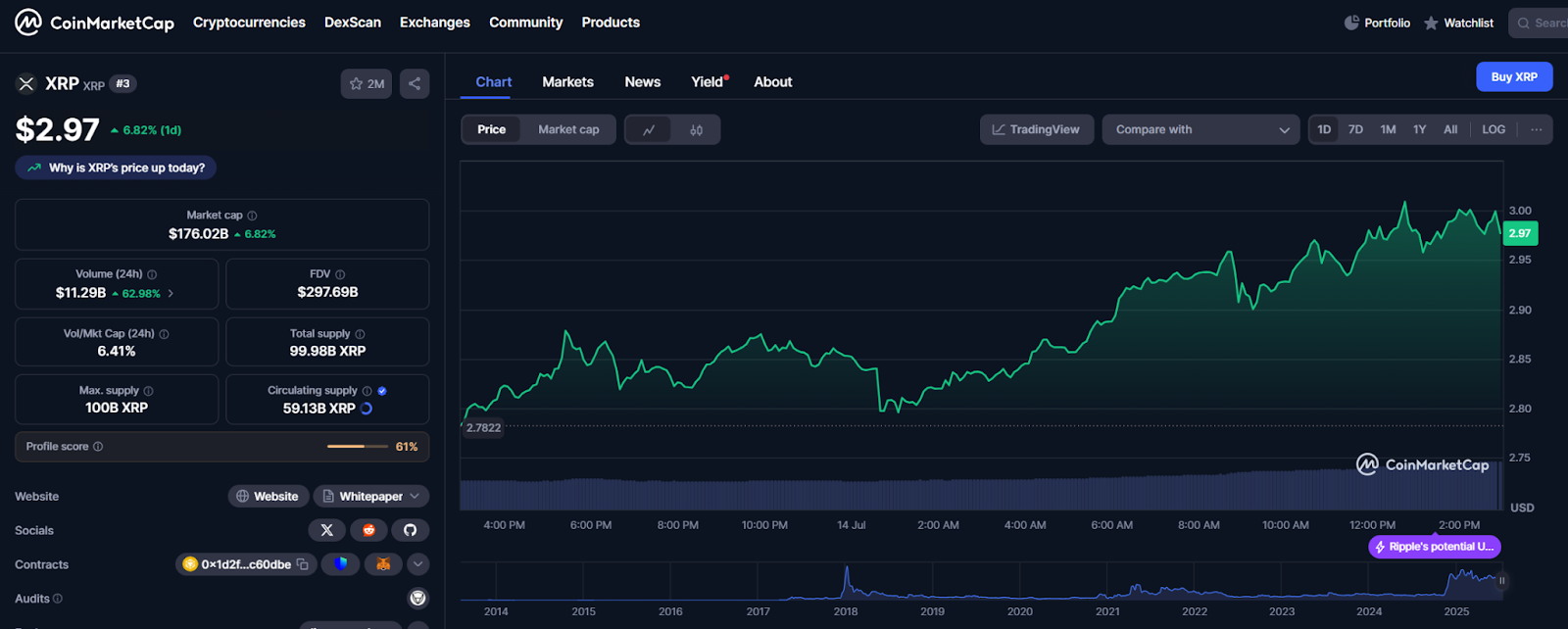Click Market cap info icon
Image resolution: width=1568 pixels, height=629 pixels.
252,216
